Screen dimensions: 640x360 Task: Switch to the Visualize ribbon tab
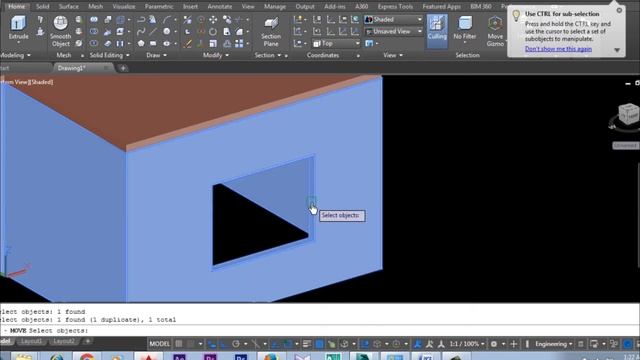click(x=124, y=7)
